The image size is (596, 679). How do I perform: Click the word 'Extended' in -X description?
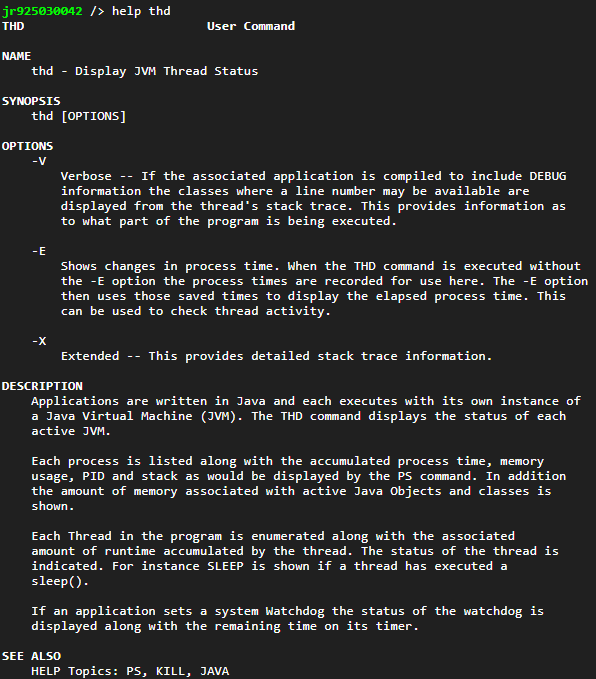[x=90, y=356]
